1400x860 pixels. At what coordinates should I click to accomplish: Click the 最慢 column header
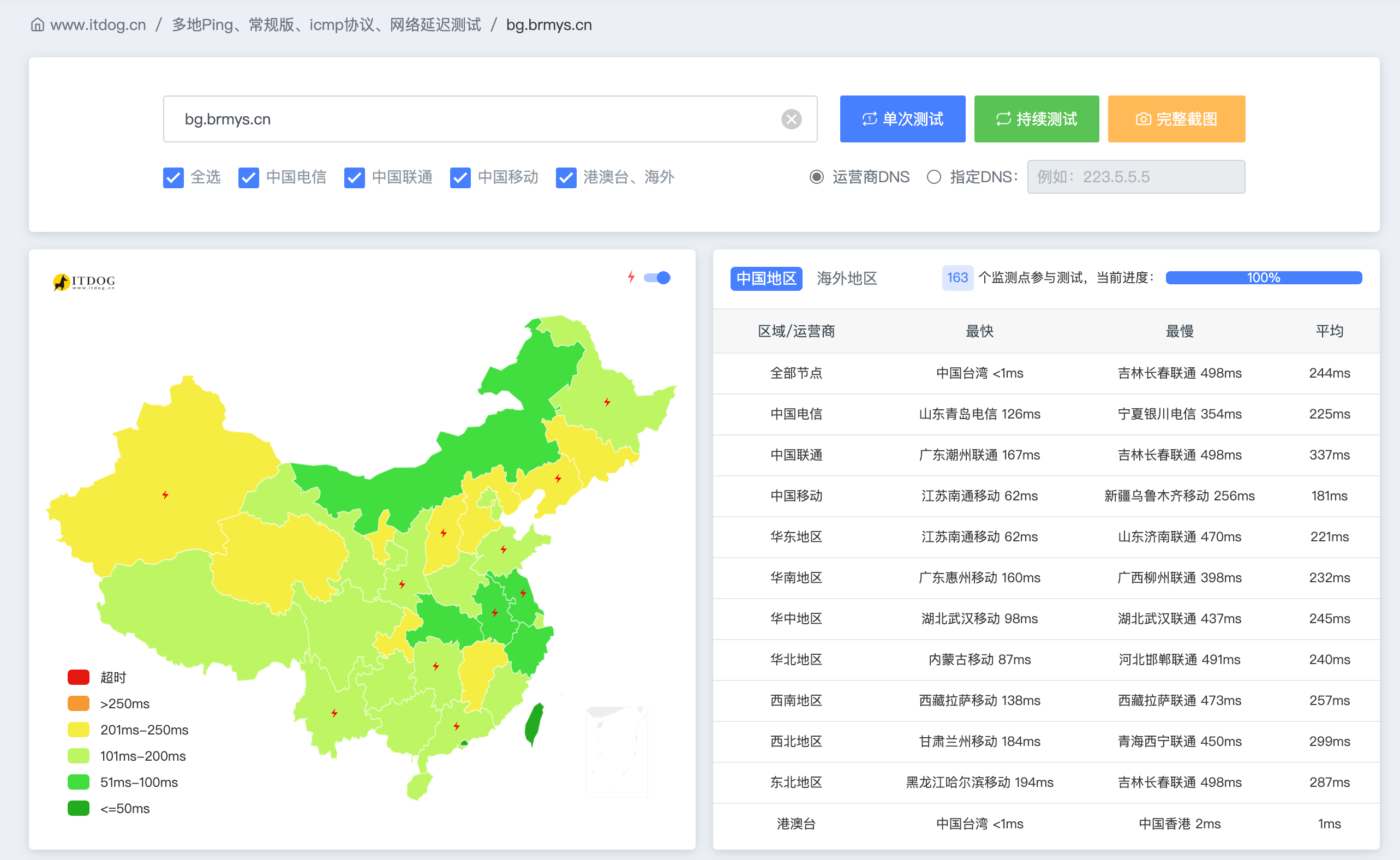pyautogui.click(x=1180, y=331)
